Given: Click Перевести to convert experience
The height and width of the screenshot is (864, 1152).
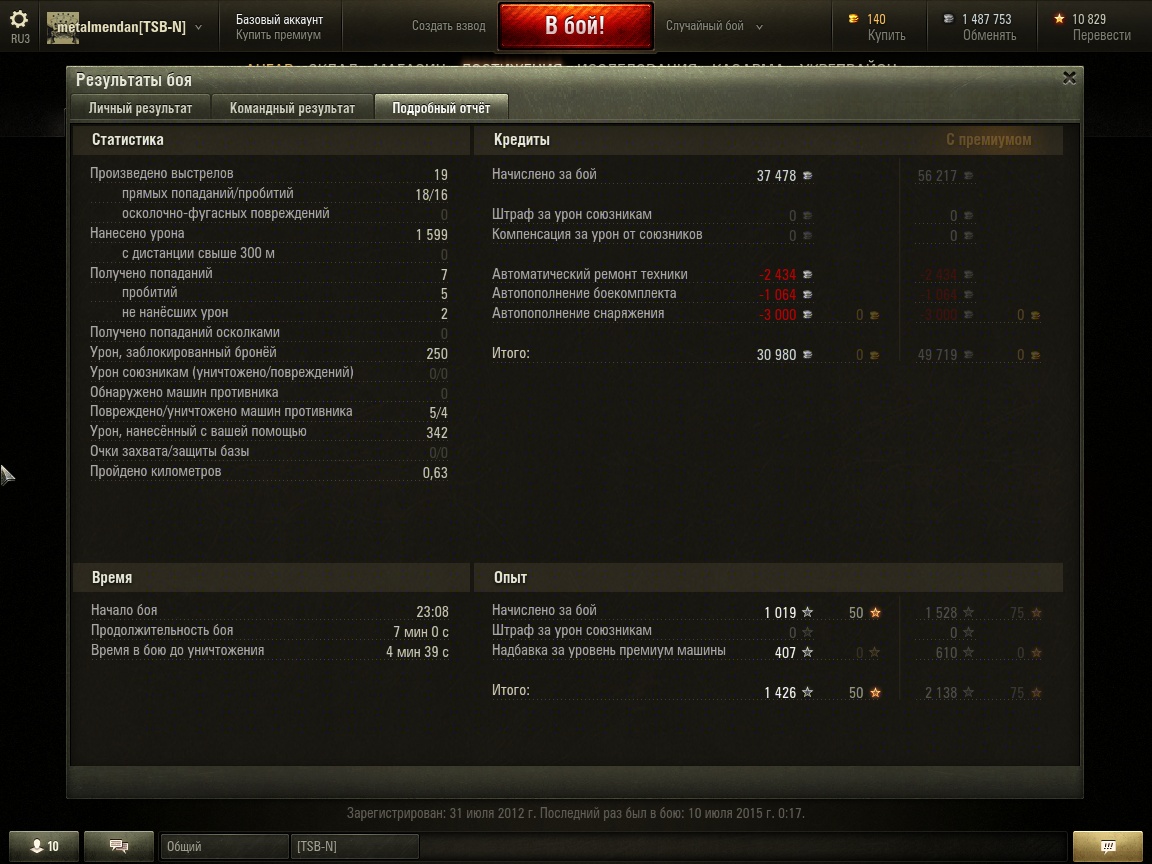Looking at the screenshot, I should [x=1101, y=35].
